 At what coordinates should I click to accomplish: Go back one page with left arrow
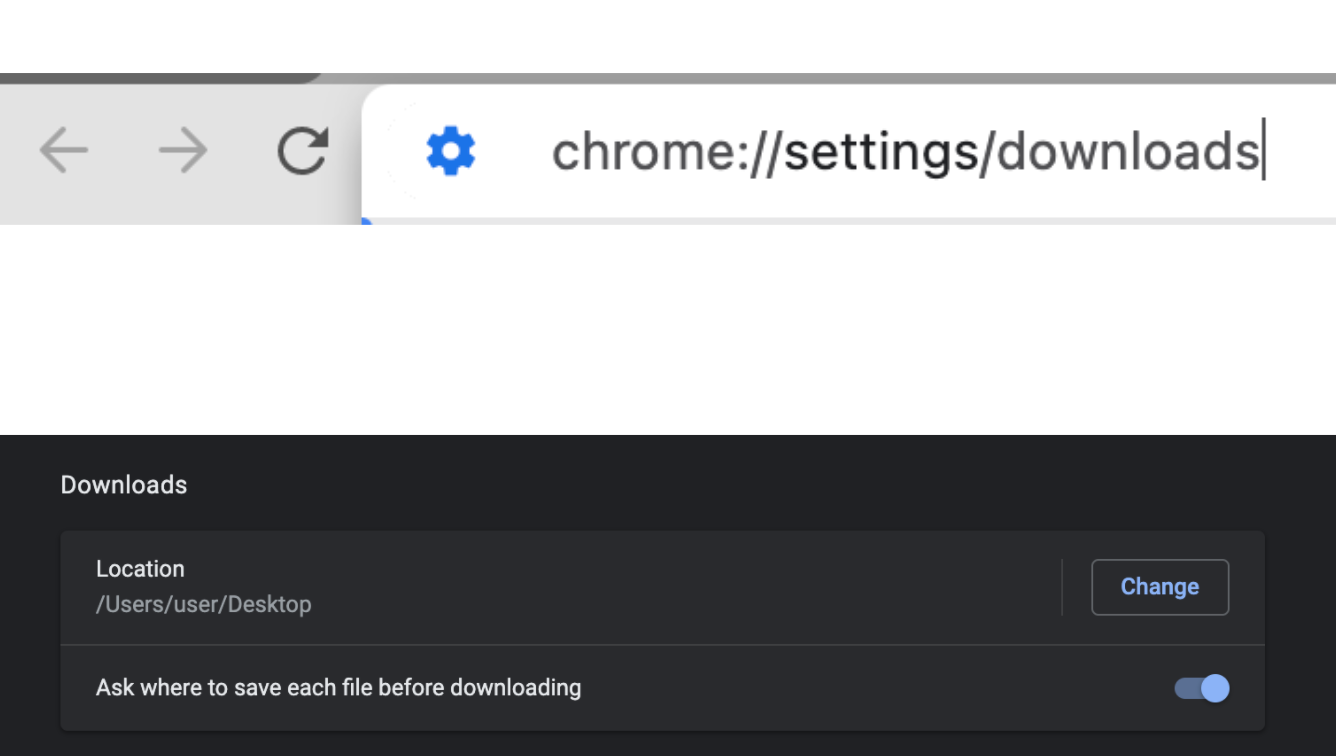(64, 151)
